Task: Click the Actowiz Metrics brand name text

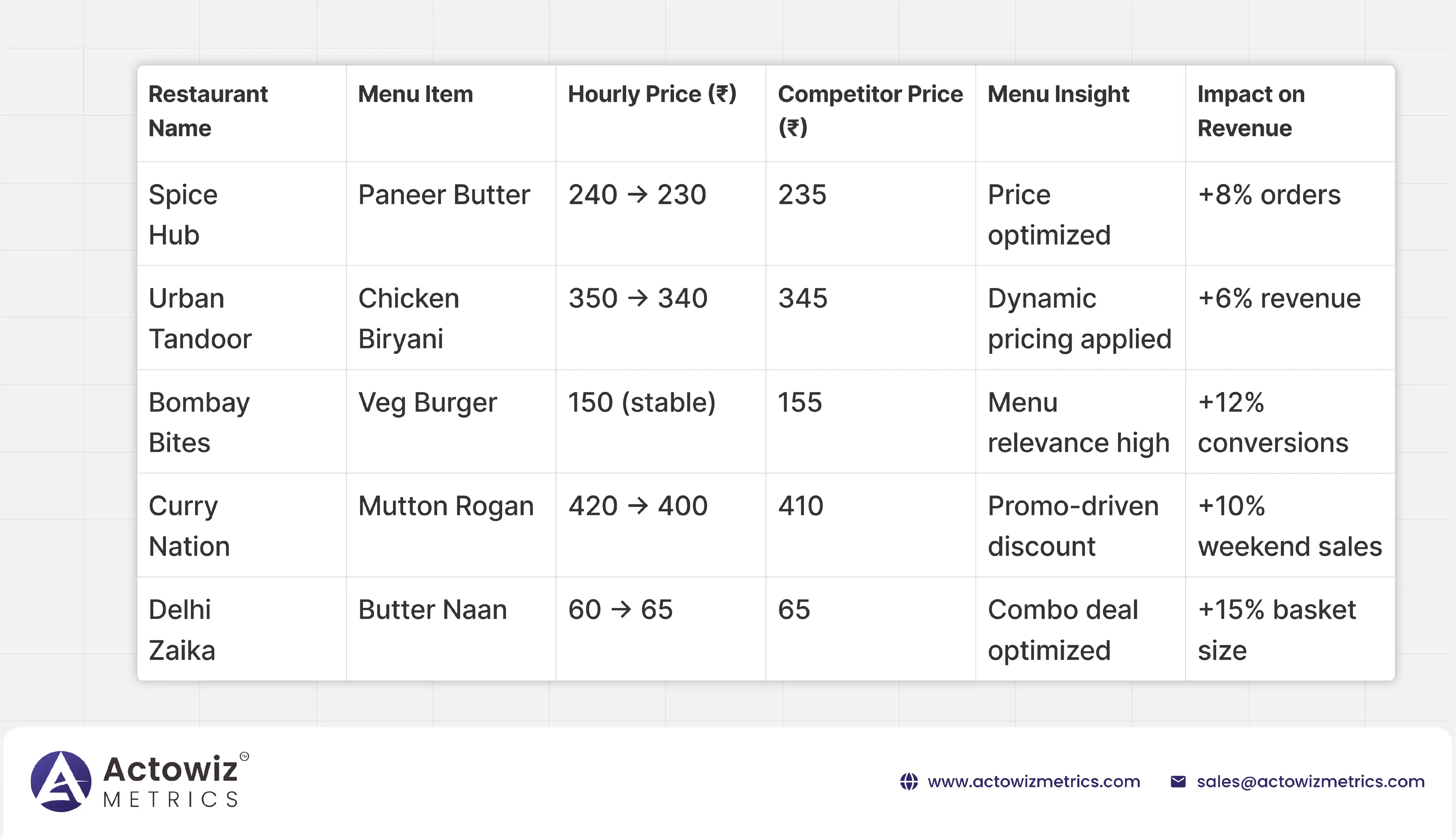Action: (x=171, y=781)
